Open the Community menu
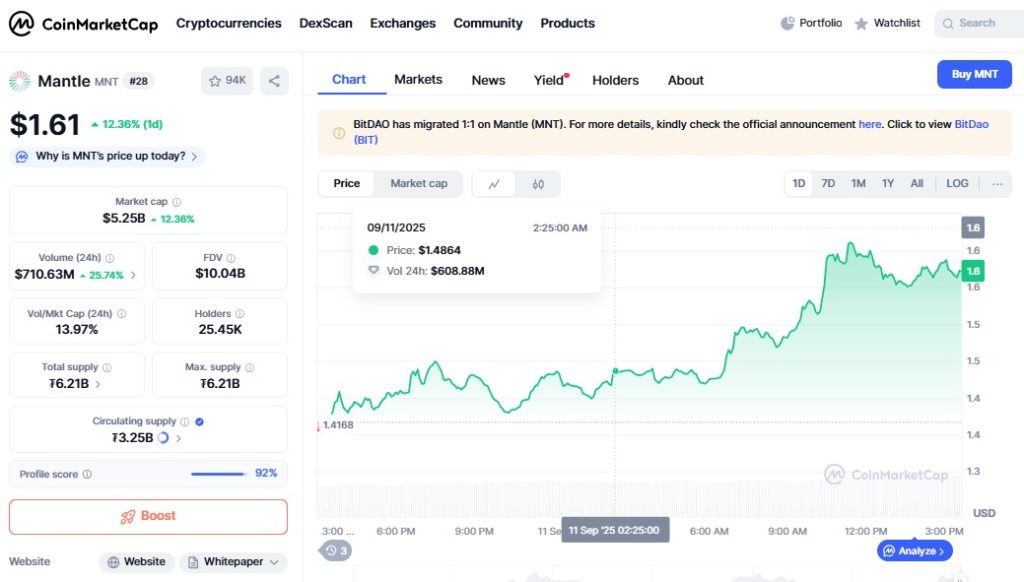Viewport: 1024px width, 582px height. 488,24
